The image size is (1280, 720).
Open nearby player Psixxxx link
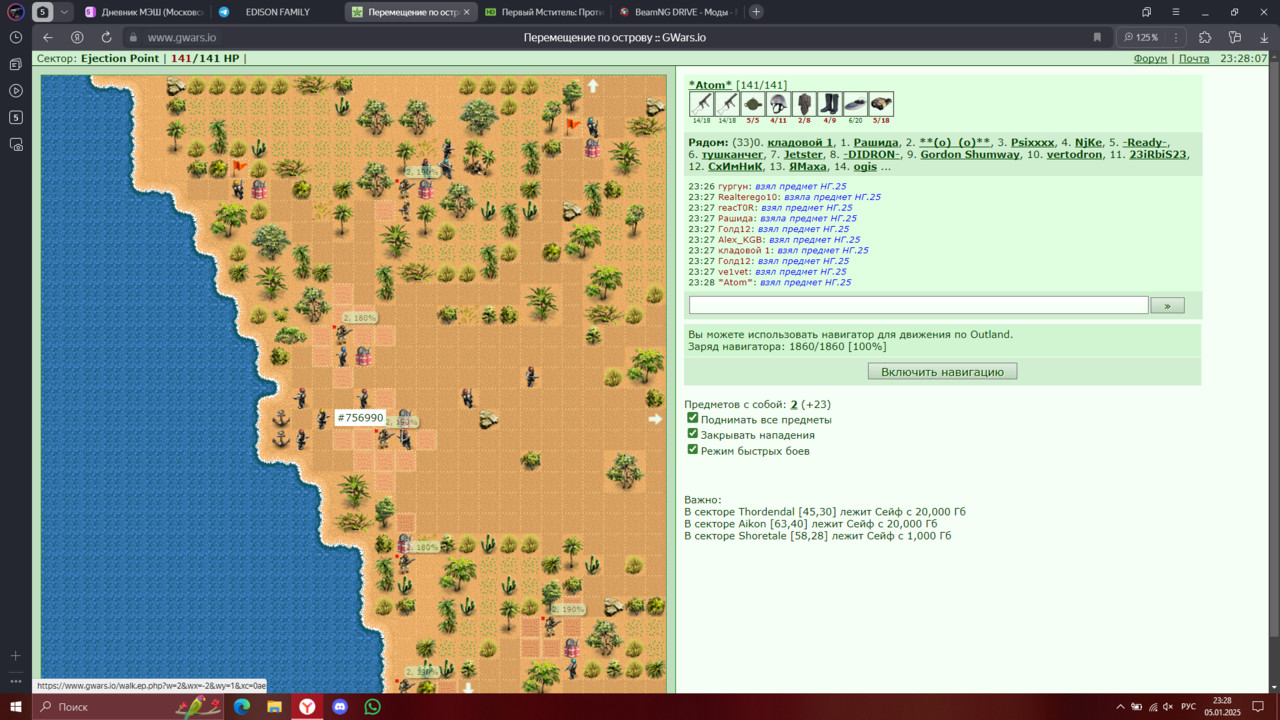pos(1032,143)
